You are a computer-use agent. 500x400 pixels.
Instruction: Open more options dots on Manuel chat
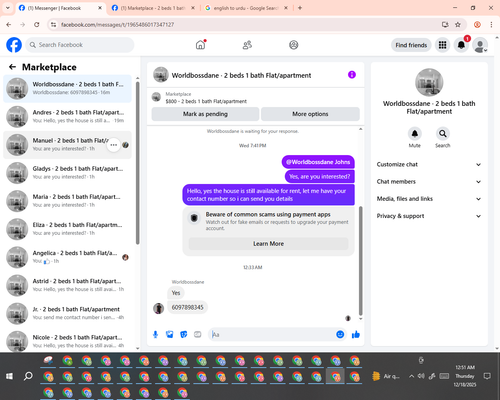114,145
